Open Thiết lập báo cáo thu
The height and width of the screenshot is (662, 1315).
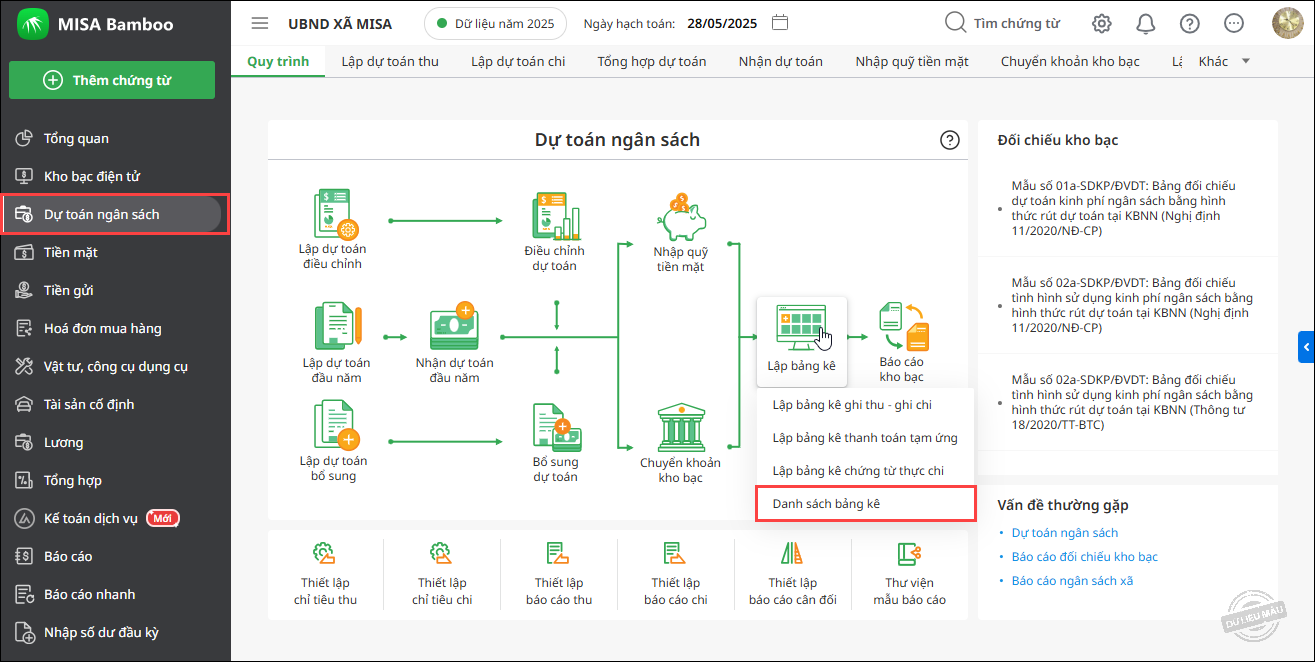[x=559, y=572]
